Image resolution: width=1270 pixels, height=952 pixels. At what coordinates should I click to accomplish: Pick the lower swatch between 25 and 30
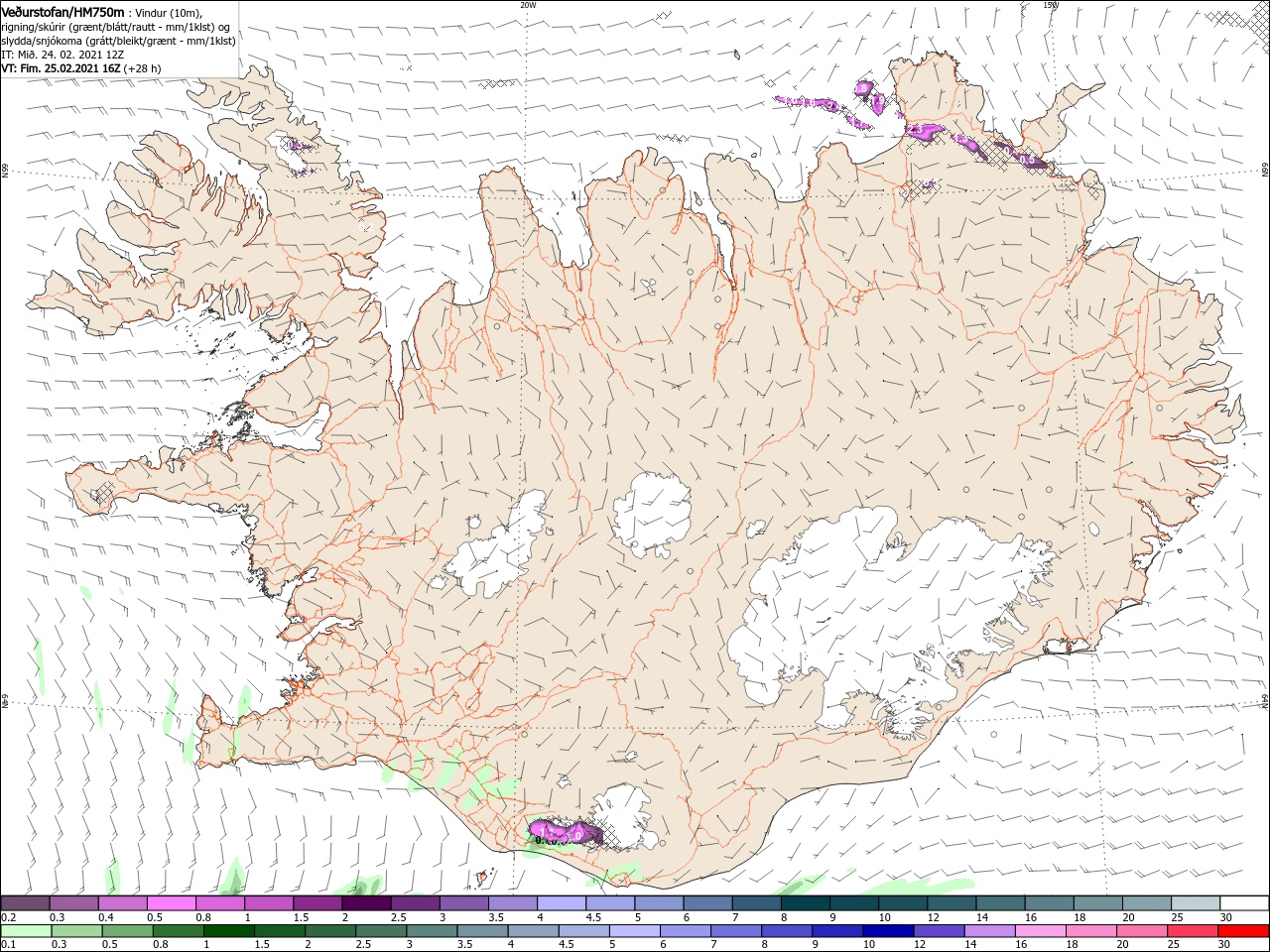click(1191, 931)
